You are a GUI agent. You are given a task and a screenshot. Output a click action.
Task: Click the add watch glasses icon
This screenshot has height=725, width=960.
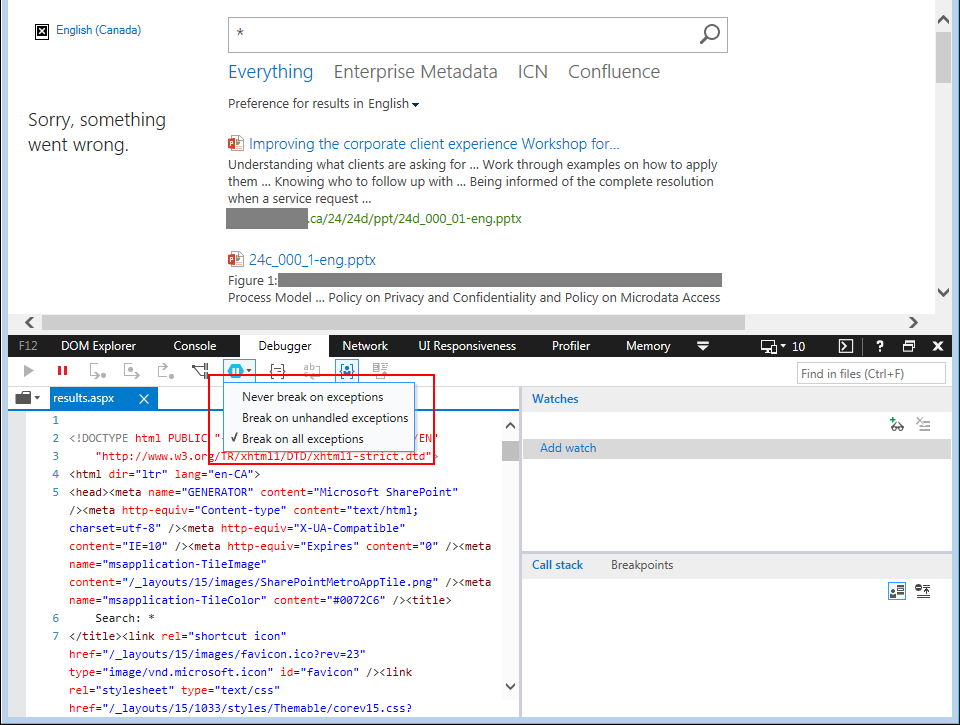897,425
